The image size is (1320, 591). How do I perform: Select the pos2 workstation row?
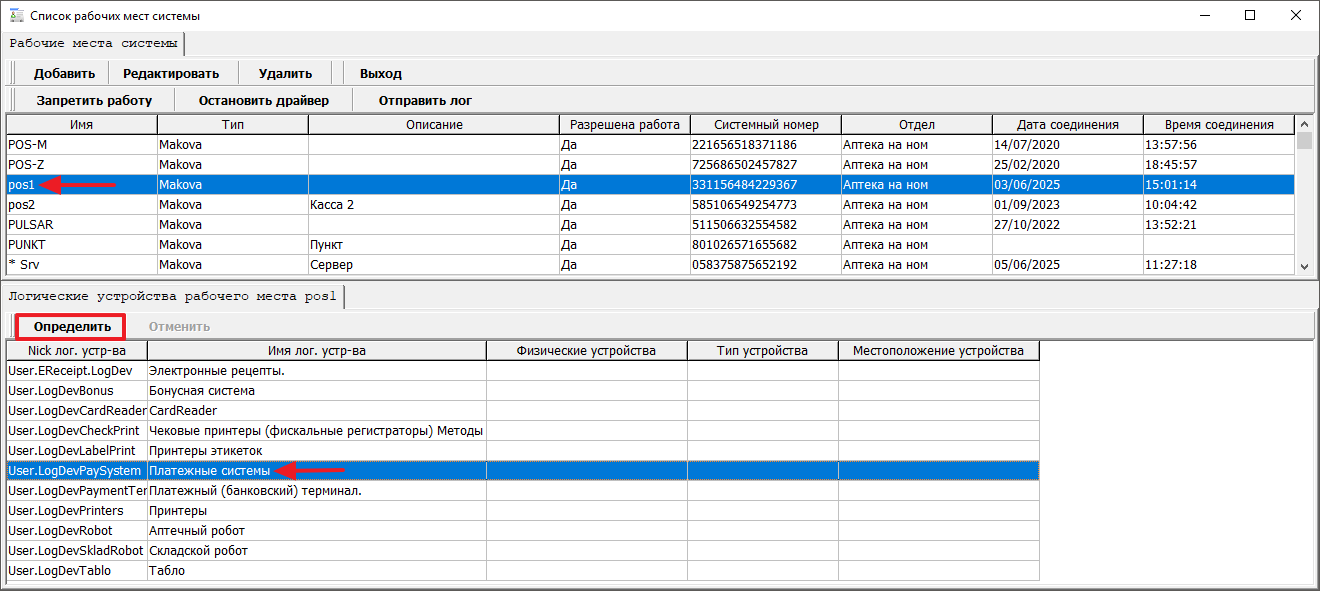tap(650, 205)
